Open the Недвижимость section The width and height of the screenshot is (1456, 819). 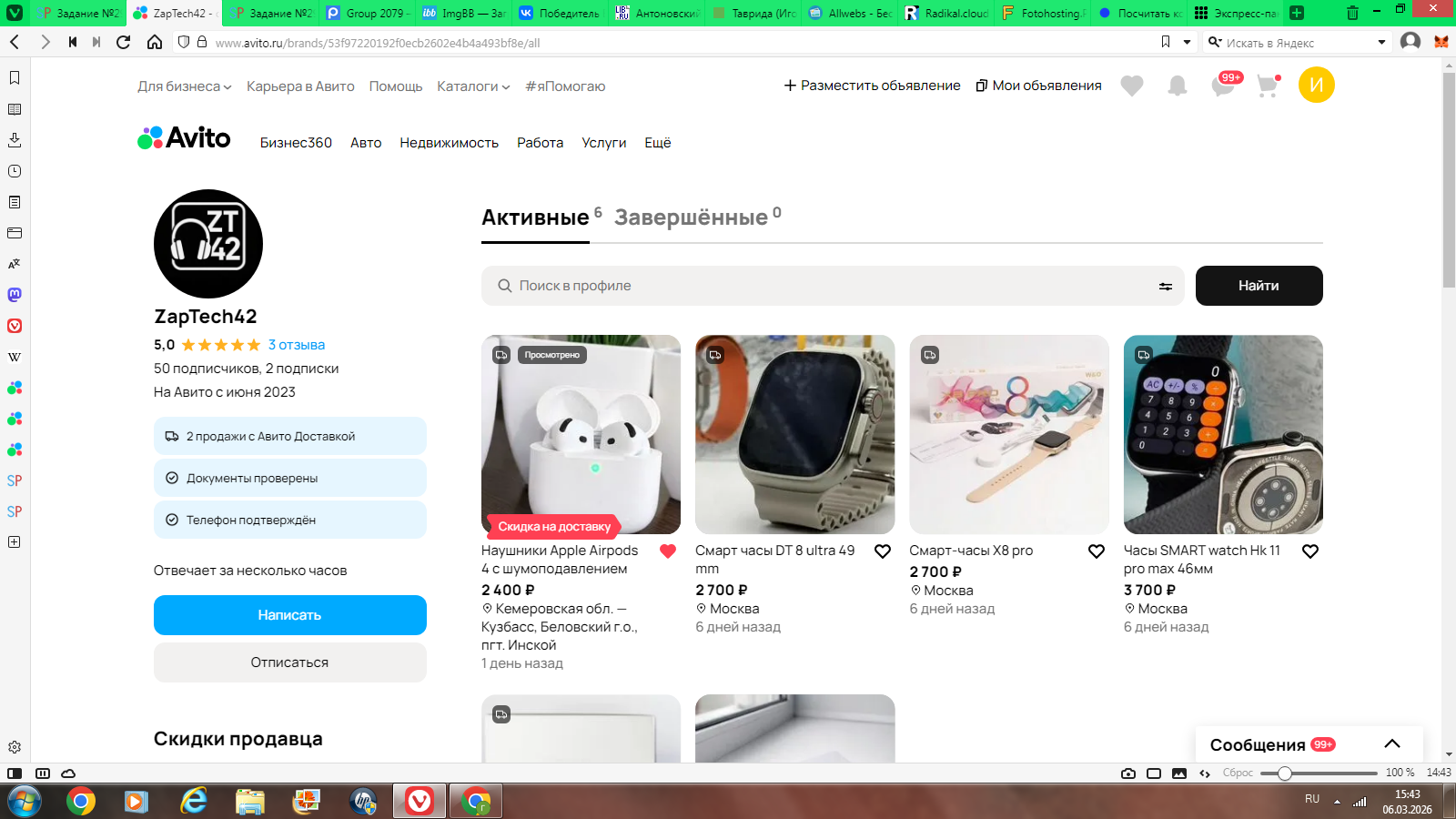(x=450, y=143)
